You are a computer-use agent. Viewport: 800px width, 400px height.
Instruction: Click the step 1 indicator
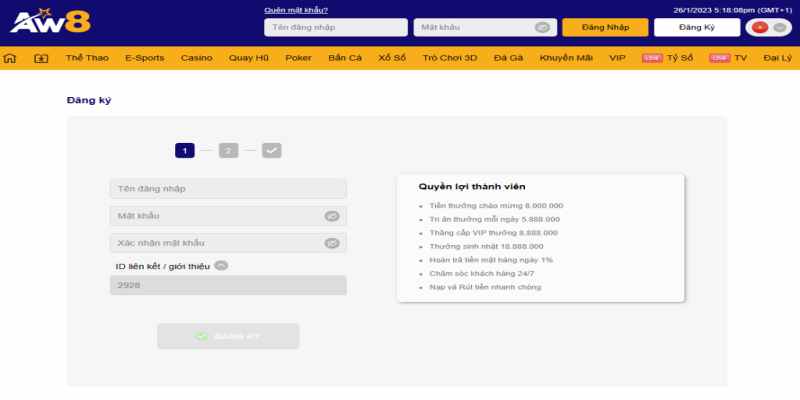pyautogui.click(x=184, y=151)
